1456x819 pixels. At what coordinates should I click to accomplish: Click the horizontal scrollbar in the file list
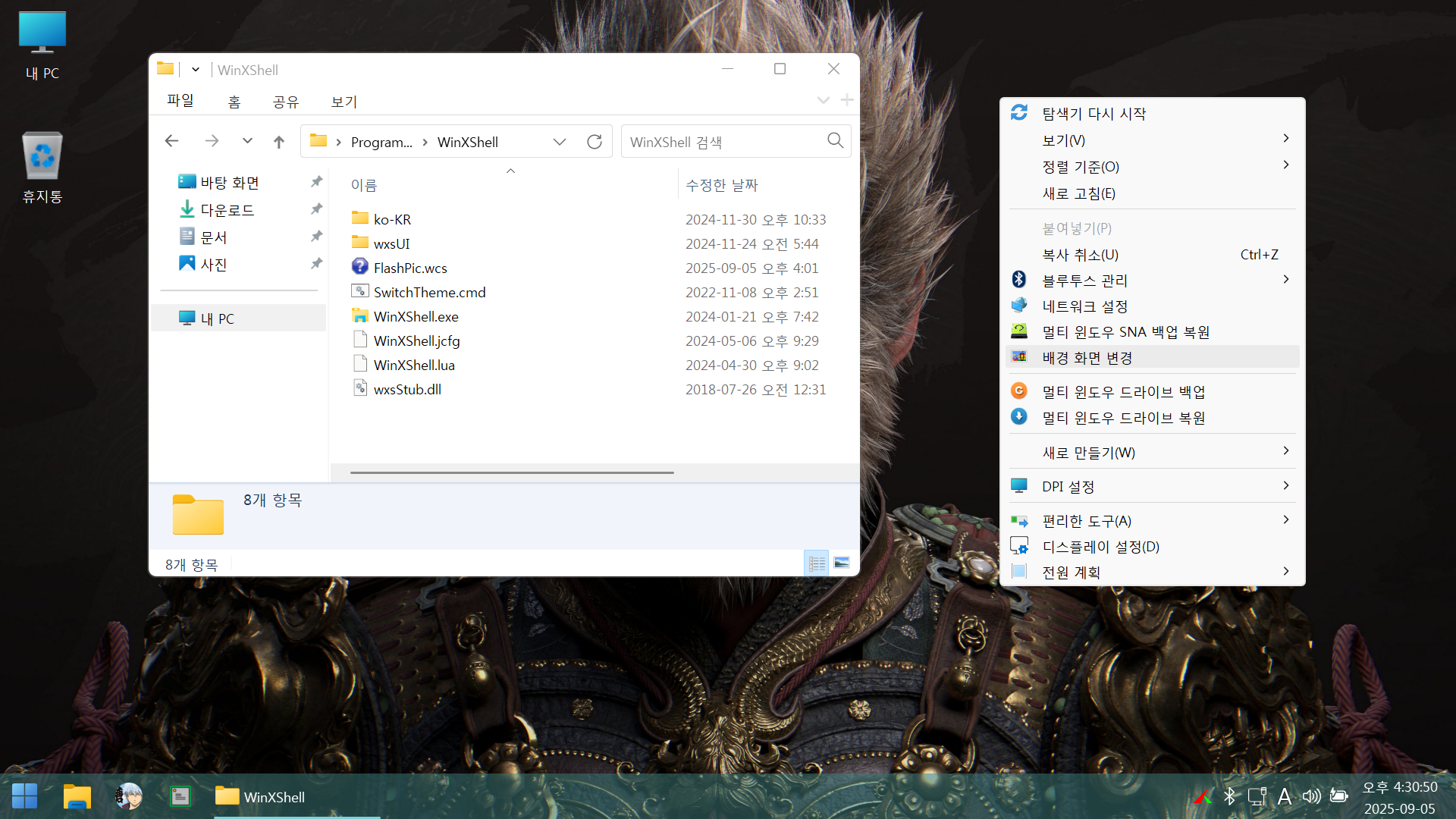pyautogui.click(x=512, y=472)
